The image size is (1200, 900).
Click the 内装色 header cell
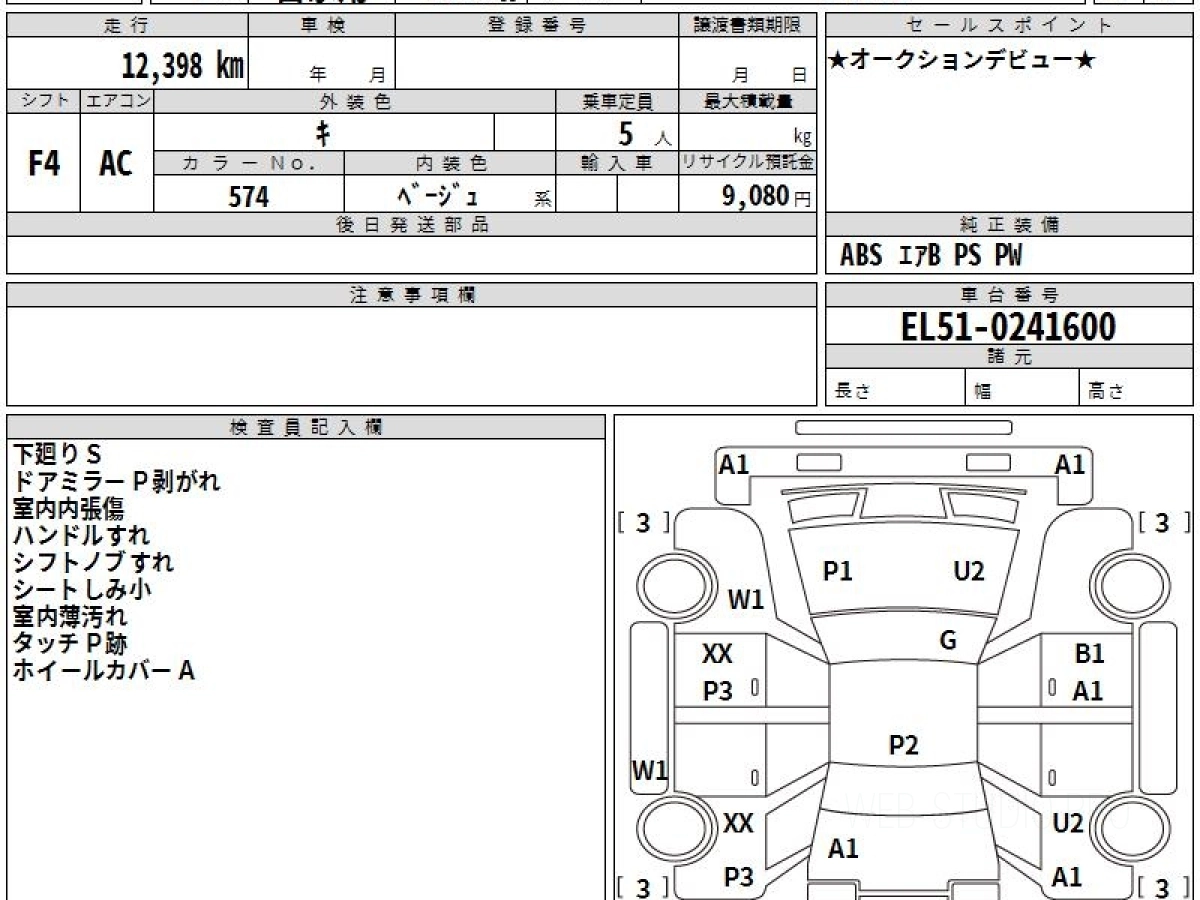click(x=450, y=163)
